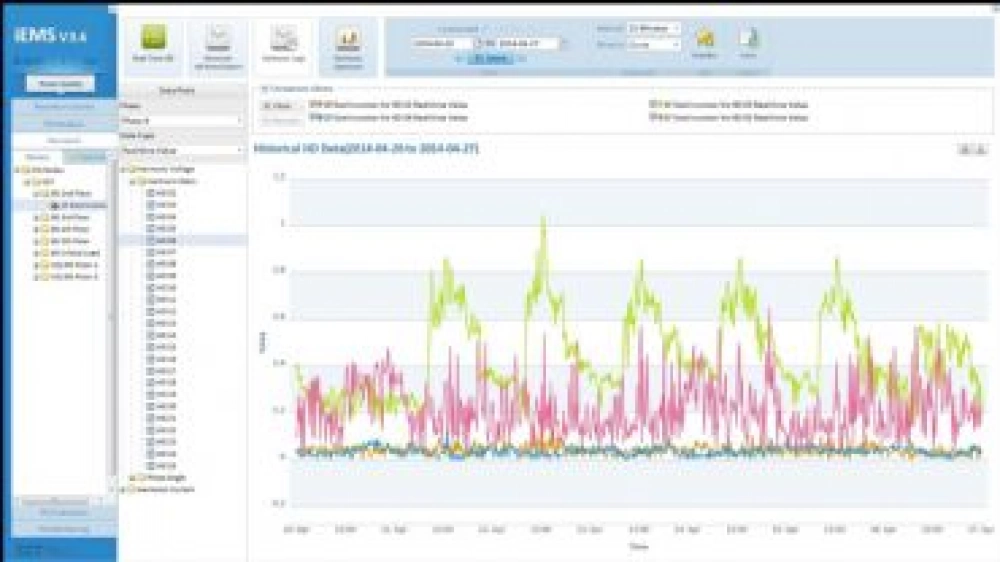Click the document icon right of Visualize

pos(748,38)
